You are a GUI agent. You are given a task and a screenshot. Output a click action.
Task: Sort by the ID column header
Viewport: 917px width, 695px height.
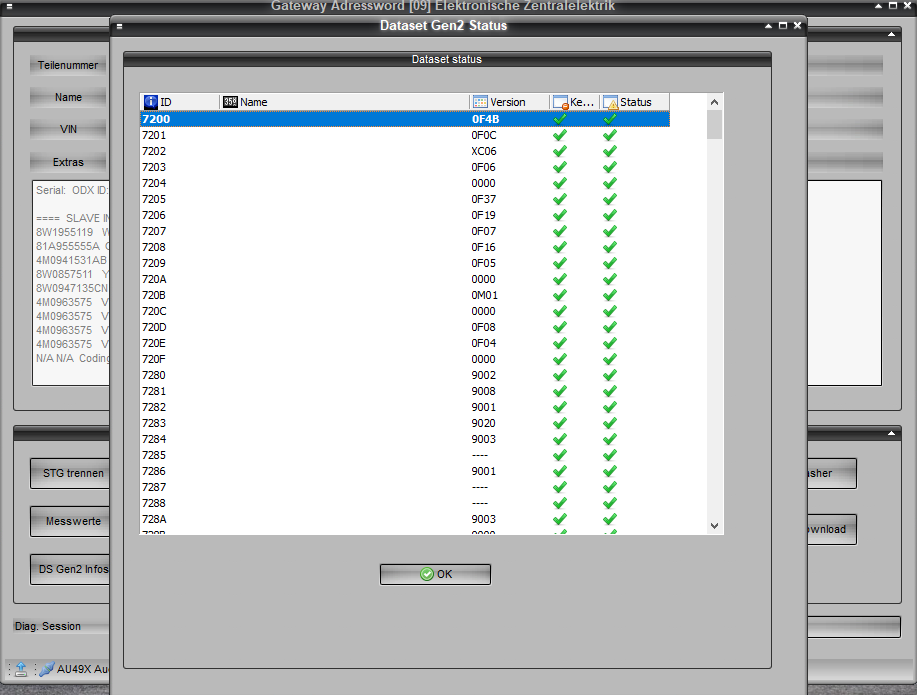[180, 102]
